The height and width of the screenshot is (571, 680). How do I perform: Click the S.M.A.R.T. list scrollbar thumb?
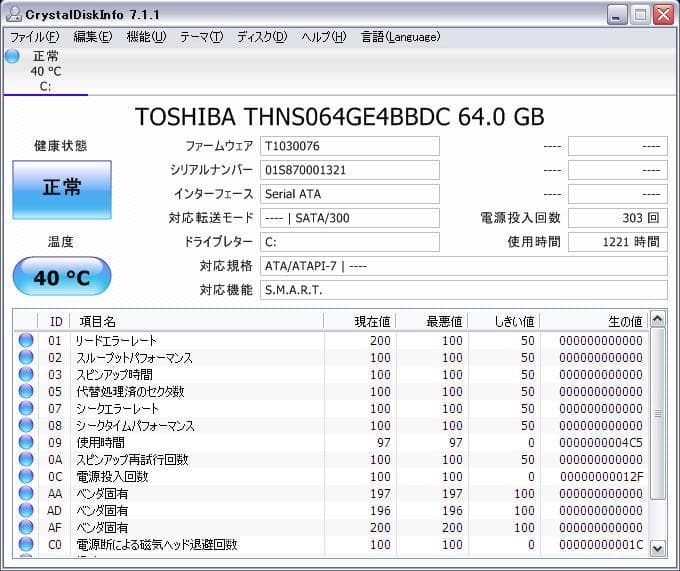(x=658, y=414)
